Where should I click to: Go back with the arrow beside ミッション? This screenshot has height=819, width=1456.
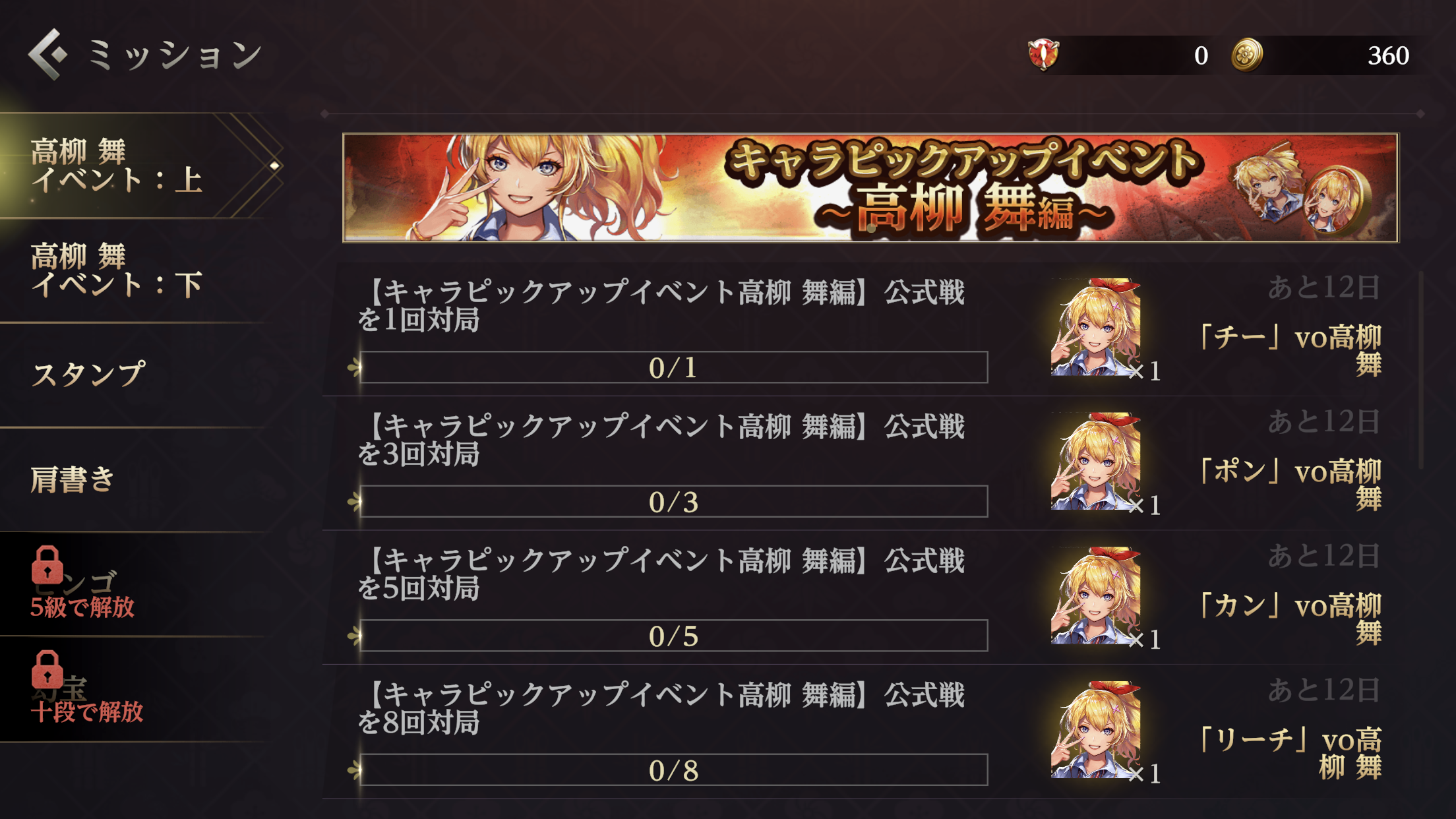(x=47, y=54)
